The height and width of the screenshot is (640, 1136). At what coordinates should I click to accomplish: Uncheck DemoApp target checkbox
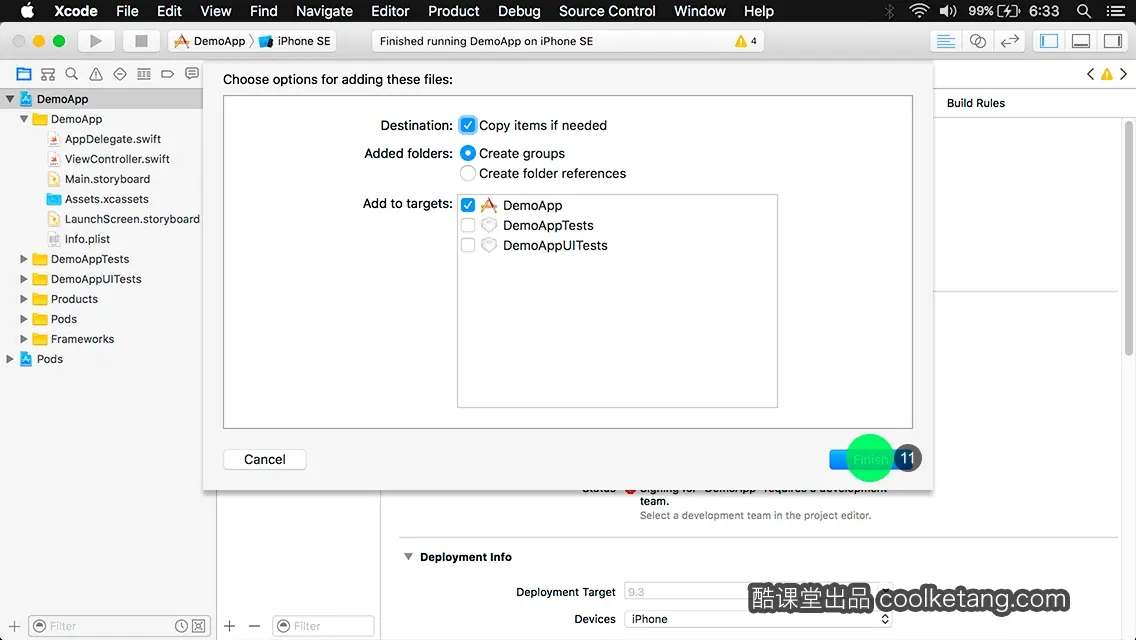(468, 205)
